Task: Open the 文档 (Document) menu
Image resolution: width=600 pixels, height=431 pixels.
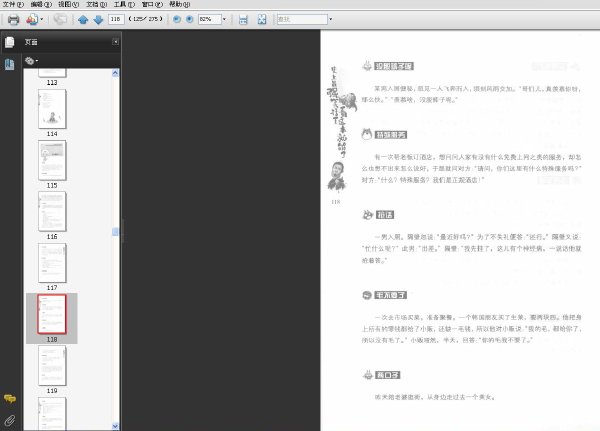Action: 96,4
